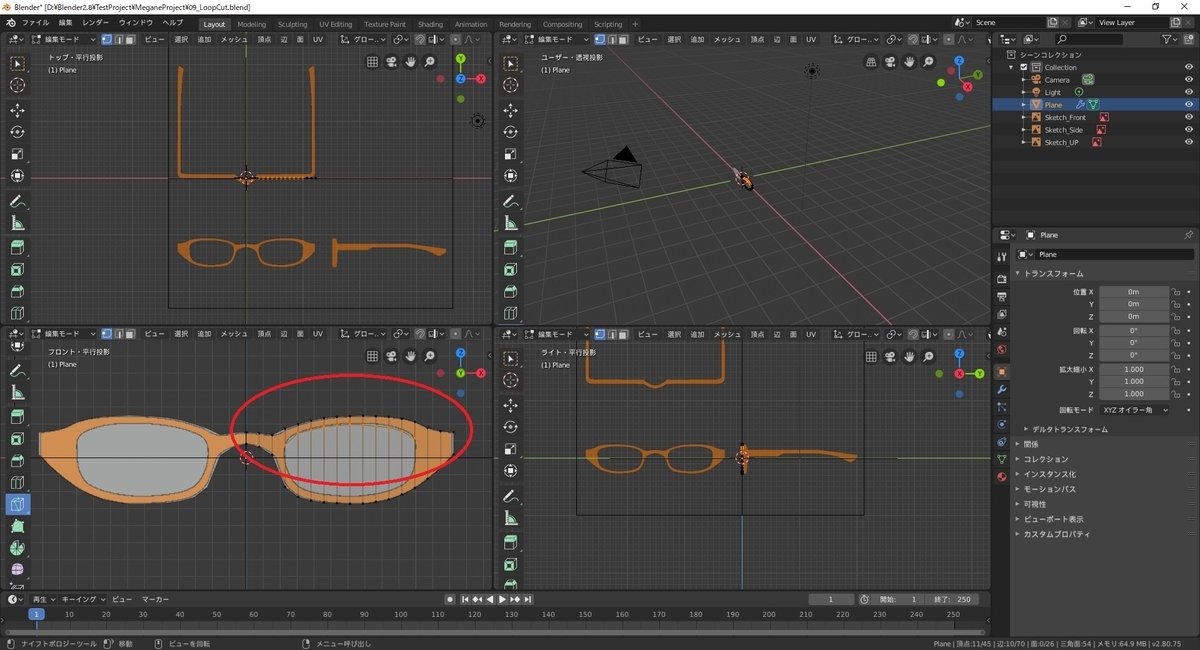Image resolution: width=1200 pixels, height=650 pixels.
Task: Select the Knife tool in front viewport toolbar
Action: (18, 504)
